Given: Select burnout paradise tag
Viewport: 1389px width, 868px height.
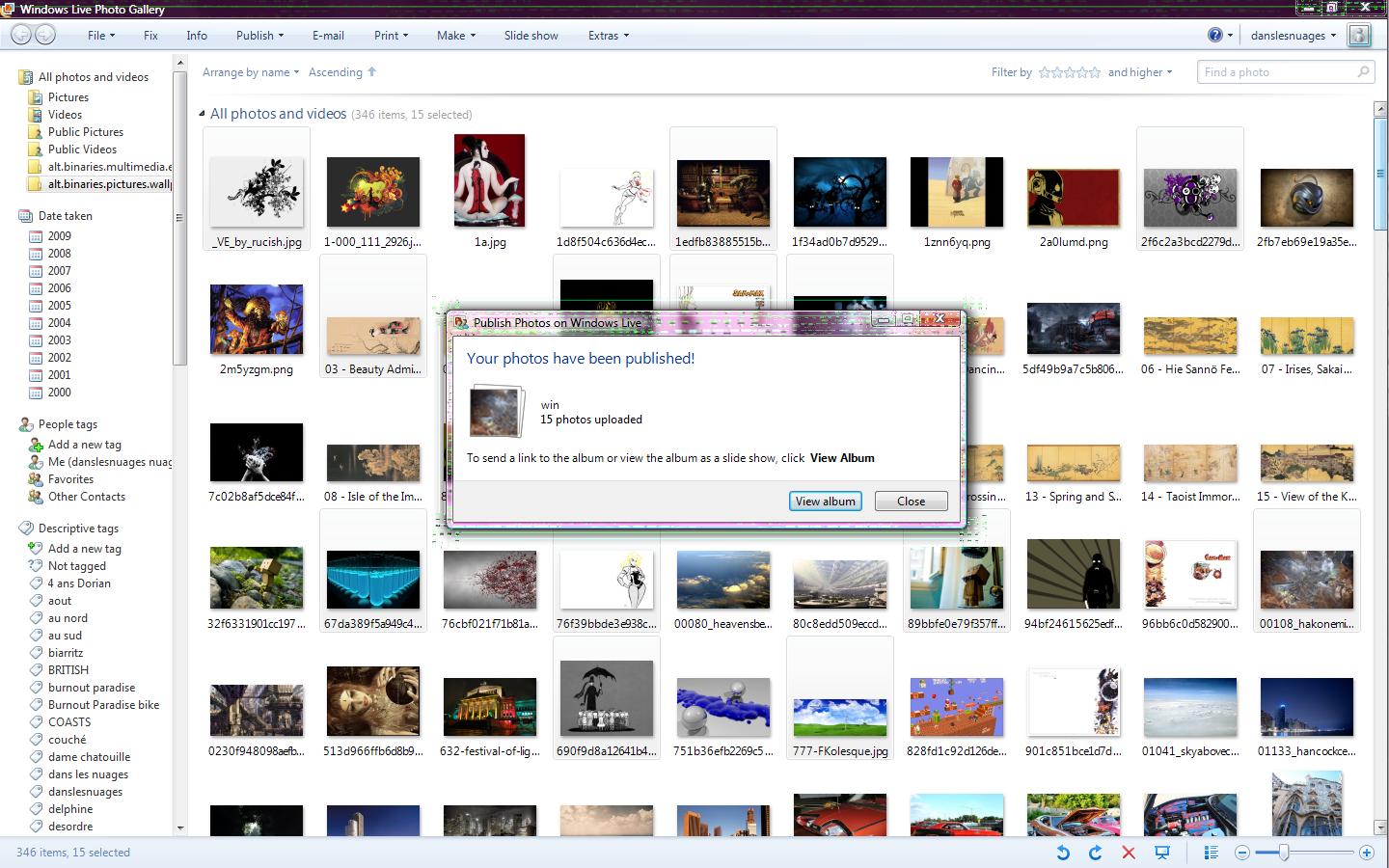Looking at the screenshot, I should click(x=92, y=688).
